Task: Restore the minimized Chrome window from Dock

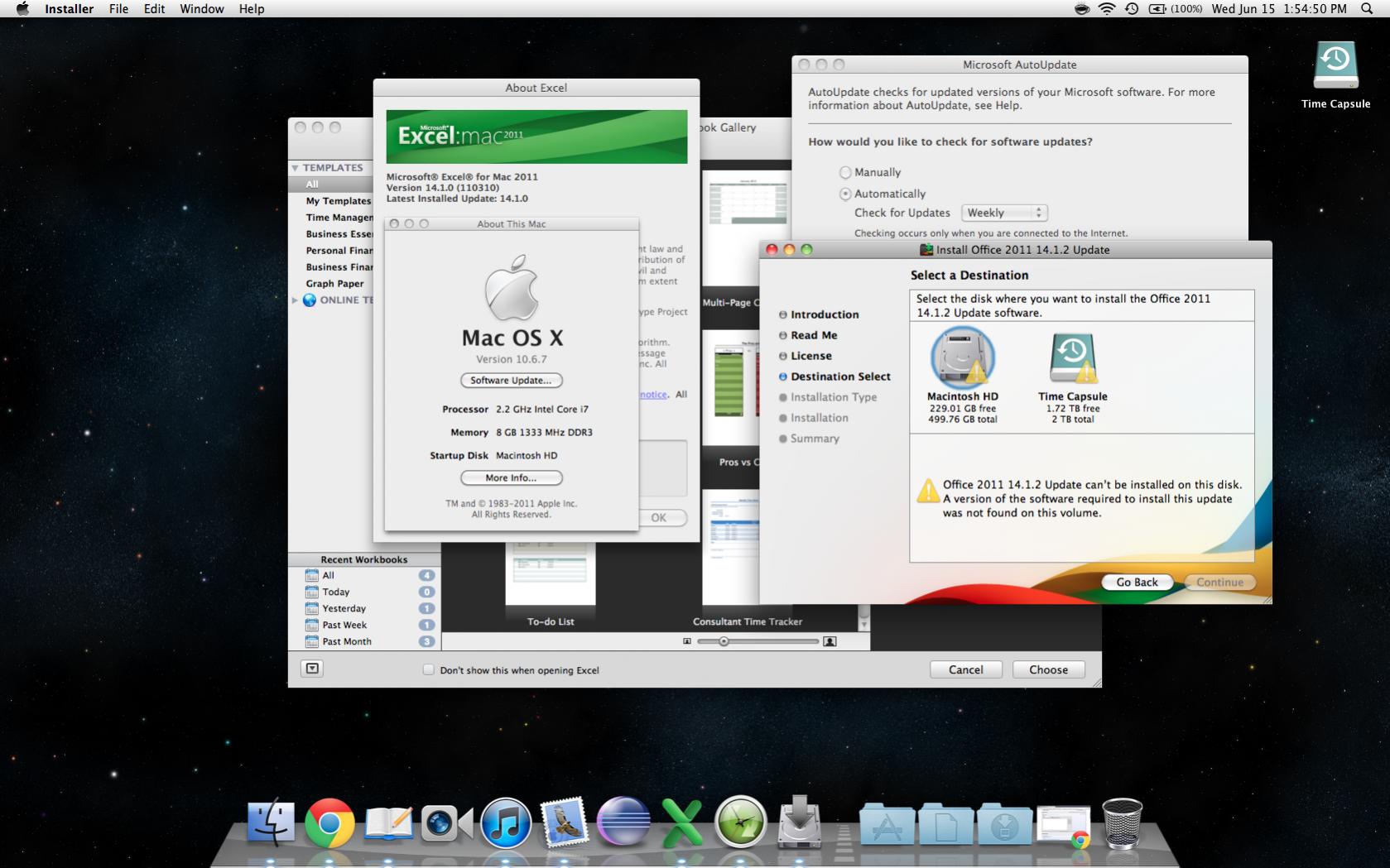Action: [x=1063, y=827]
